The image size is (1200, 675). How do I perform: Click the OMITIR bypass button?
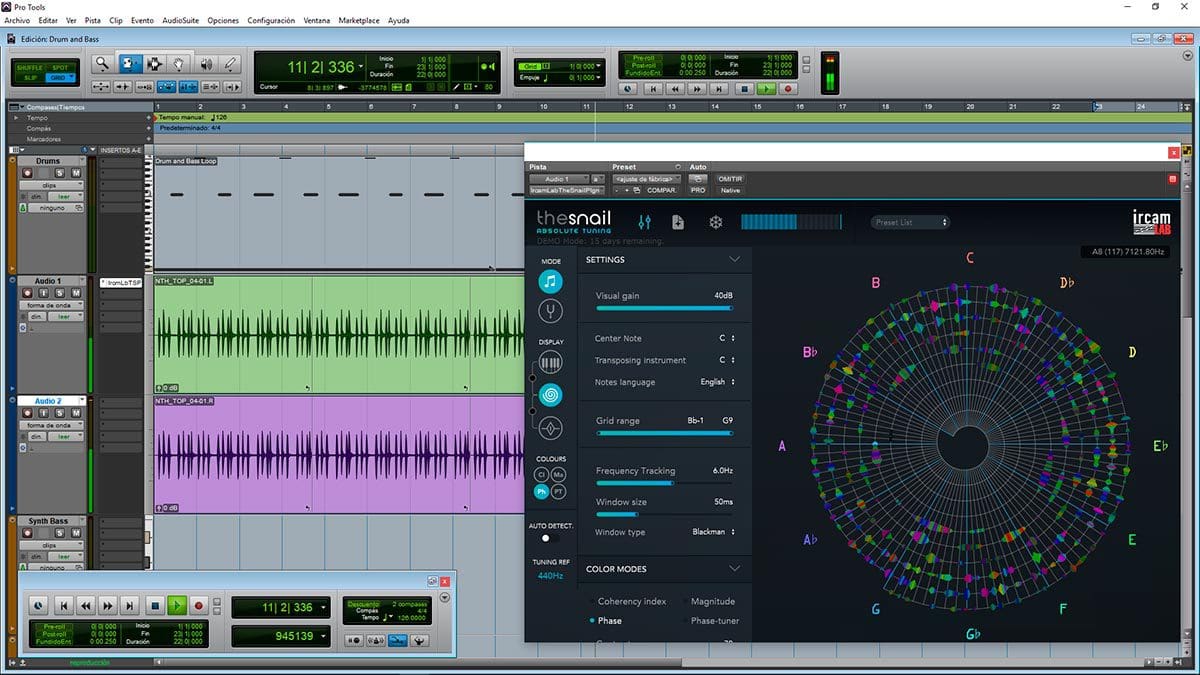[x=730, y=179]
